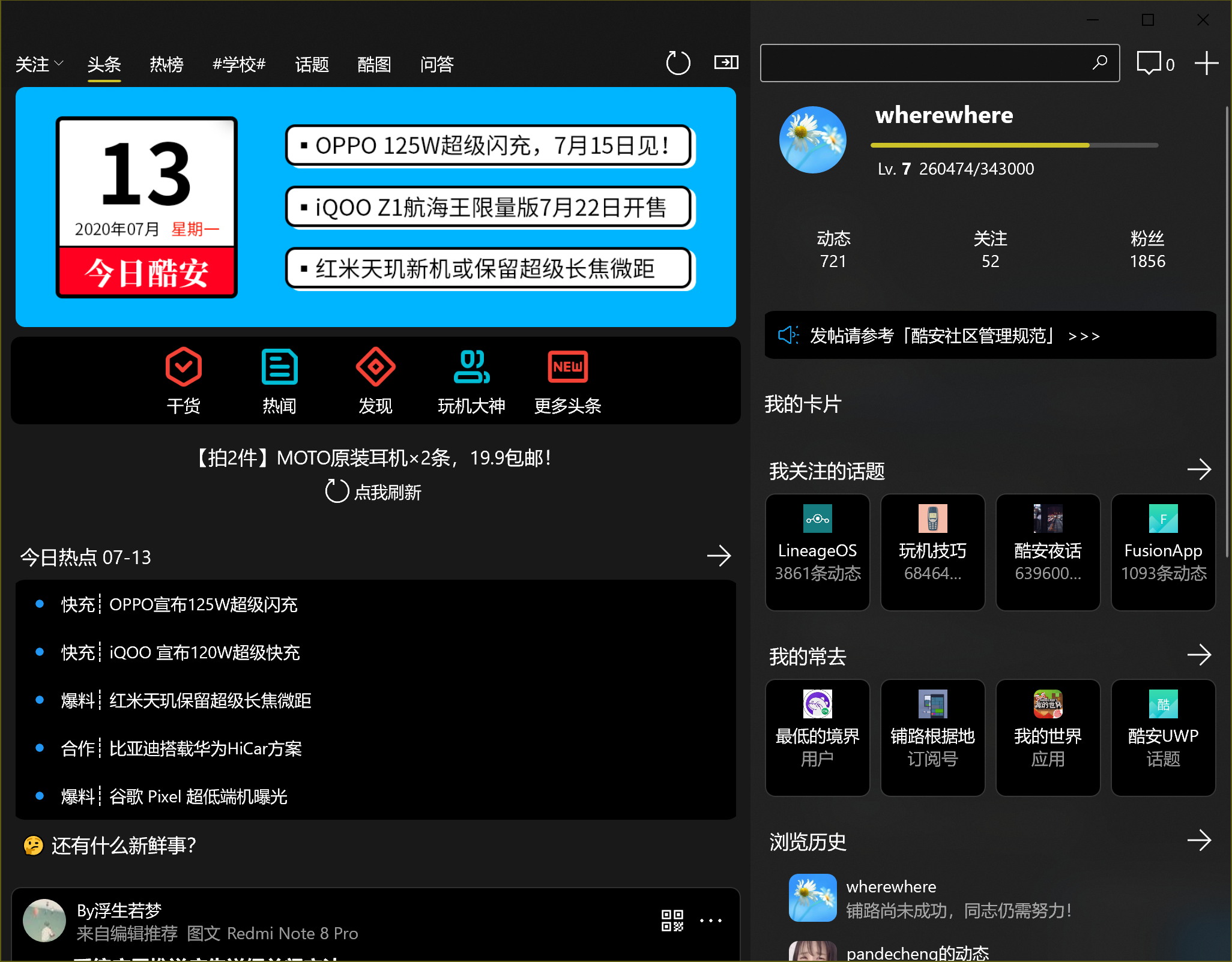Open the messages notification icon
This screenshot has width=1232, height=962.
(x=1149, y=63)
